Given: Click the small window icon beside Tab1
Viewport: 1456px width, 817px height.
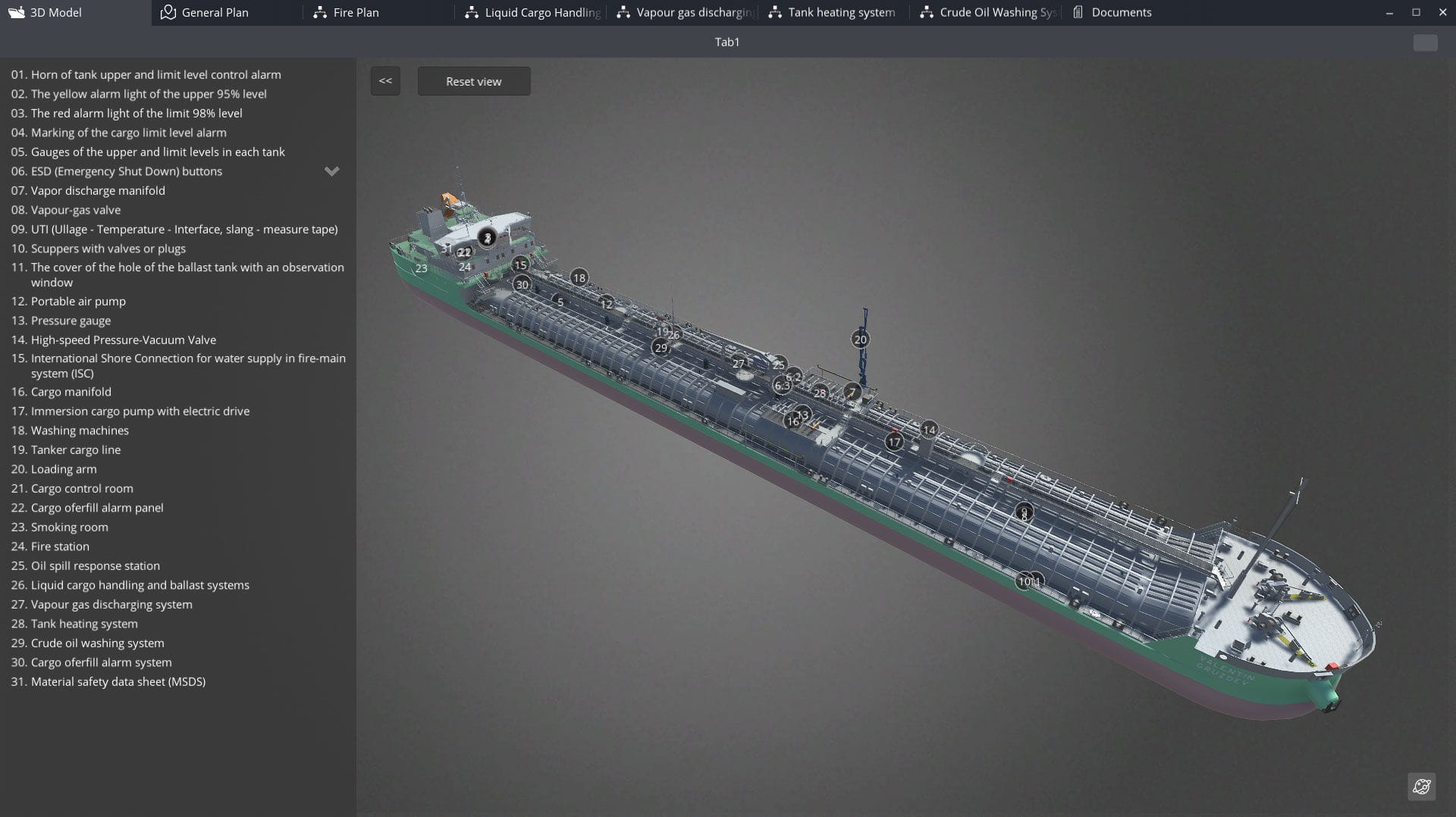Looking at the screenshot, I should pos(1426,42).
